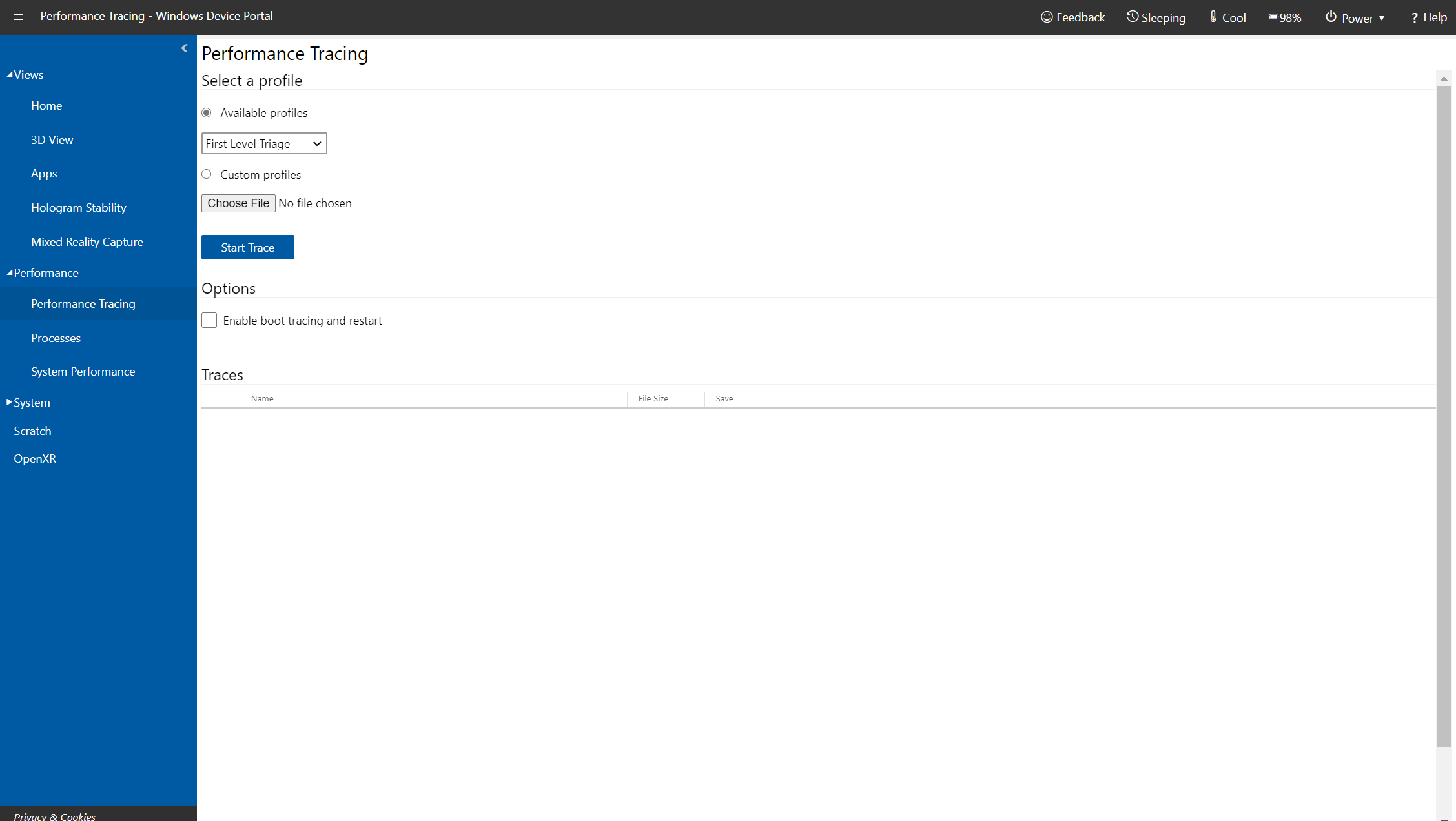Collapse the left navigation panel

pyautogui.click(x=184, y=47)
